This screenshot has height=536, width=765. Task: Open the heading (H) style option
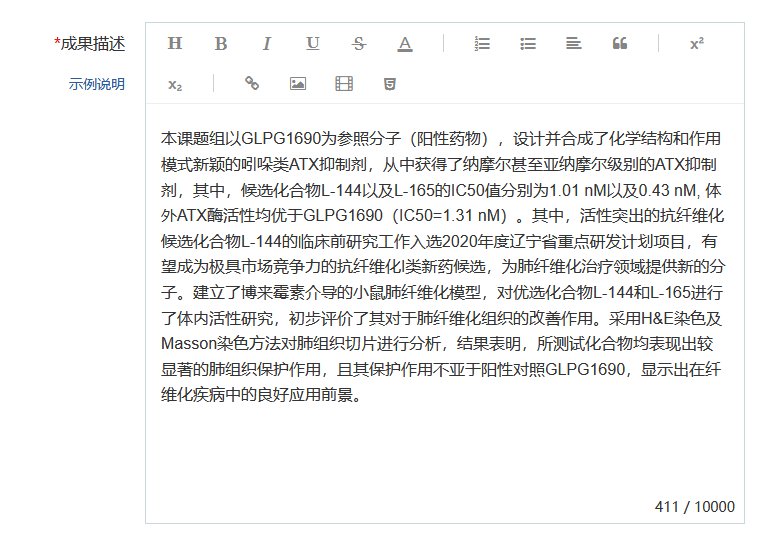coord(175,44)
